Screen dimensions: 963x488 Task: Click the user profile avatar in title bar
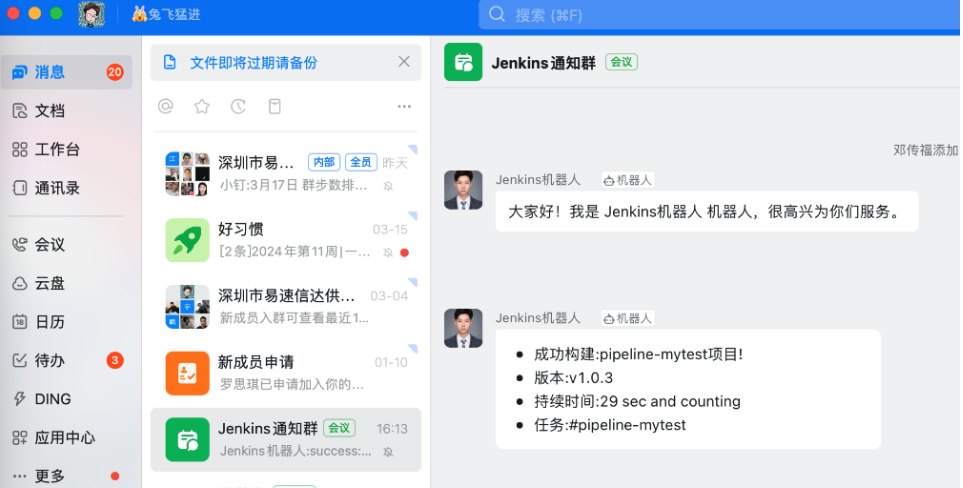(x=92, y=14)
